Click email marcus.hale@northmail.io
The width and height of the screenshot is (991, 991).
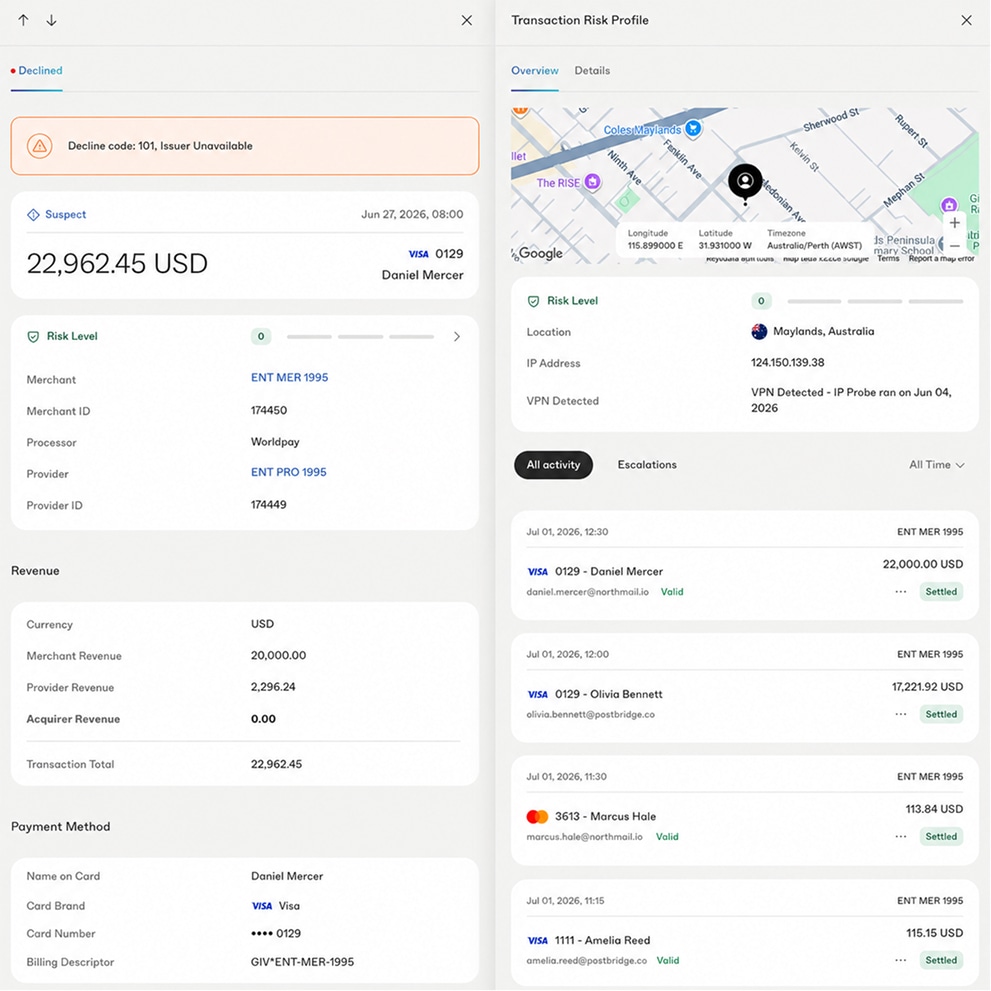(x=585, y=837)
